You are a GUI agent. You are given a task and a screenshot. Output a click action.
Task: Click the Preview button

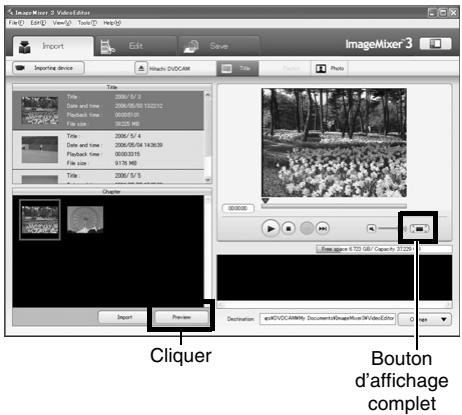click(x=182, y=317)
